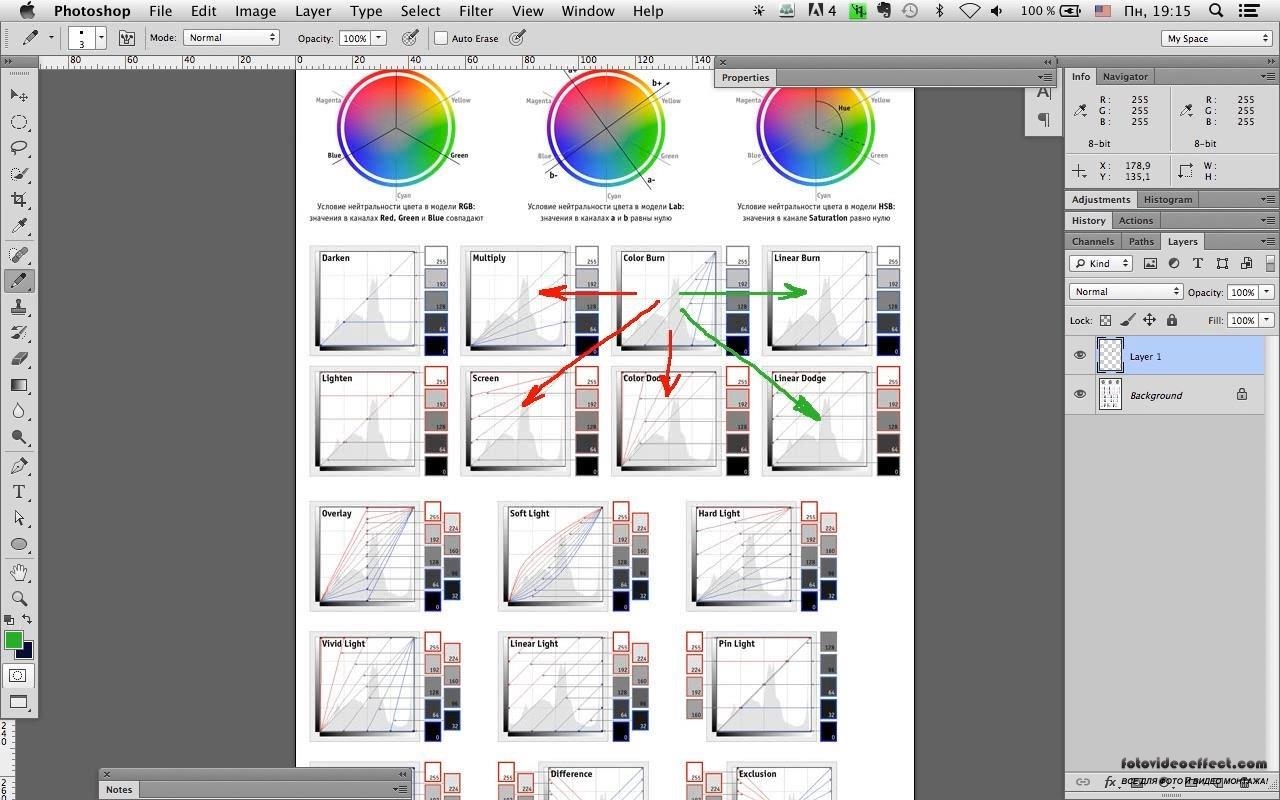Open the Image menu

point(255,11)
